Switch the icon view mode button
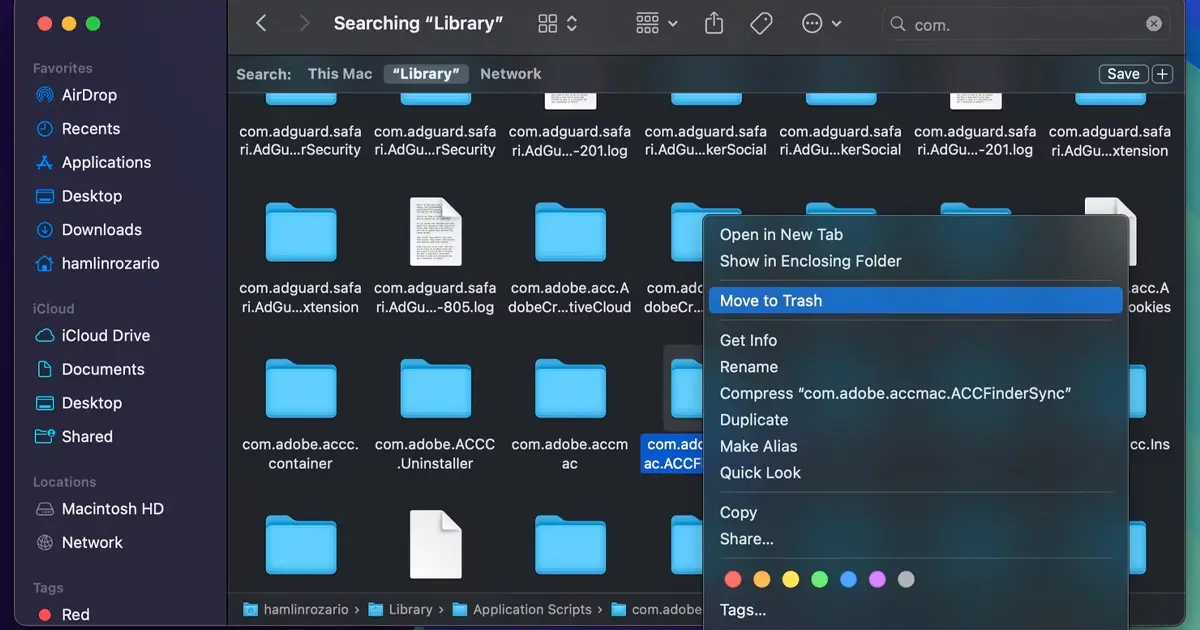The height and width of the screenshot is (630, 1200). [x=558, y=23]
